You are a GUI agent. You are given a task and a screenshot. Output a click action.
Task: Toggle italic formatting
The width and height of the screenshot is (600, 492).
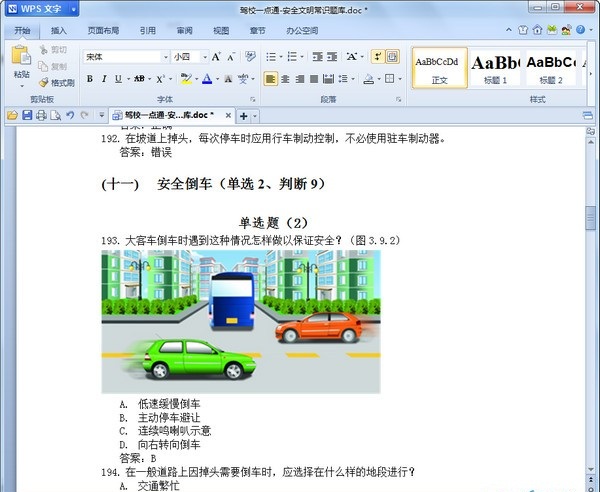104,79
